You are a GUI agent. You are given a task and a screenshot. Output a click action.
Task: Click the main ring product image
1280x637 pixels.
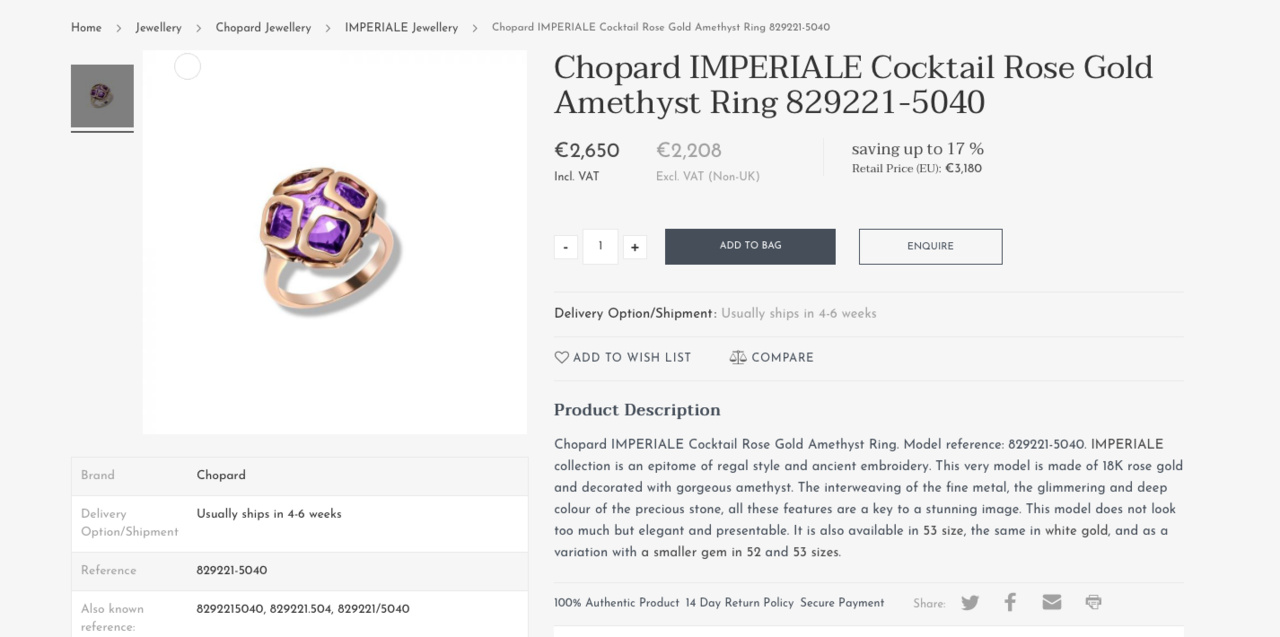tap(333, 242)
